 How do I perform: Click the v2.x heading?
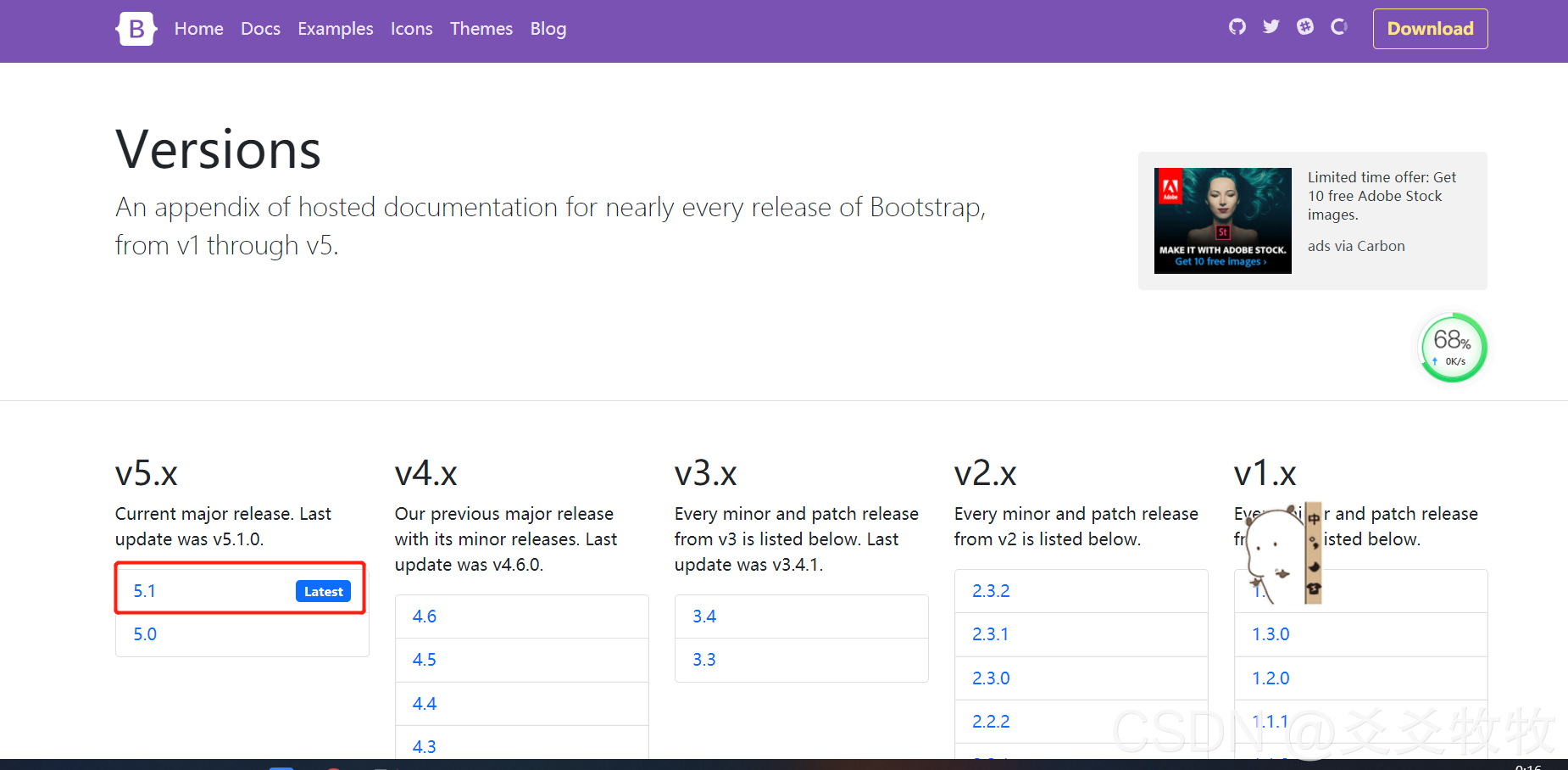coord(986,473)
